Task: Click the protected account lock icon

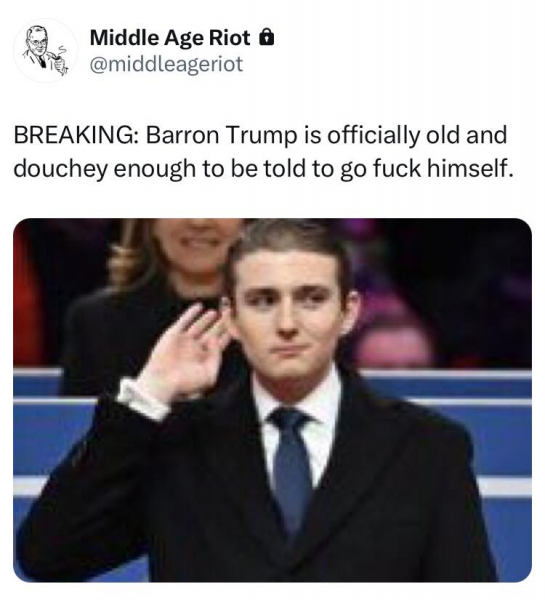Action: click(266, 38)
